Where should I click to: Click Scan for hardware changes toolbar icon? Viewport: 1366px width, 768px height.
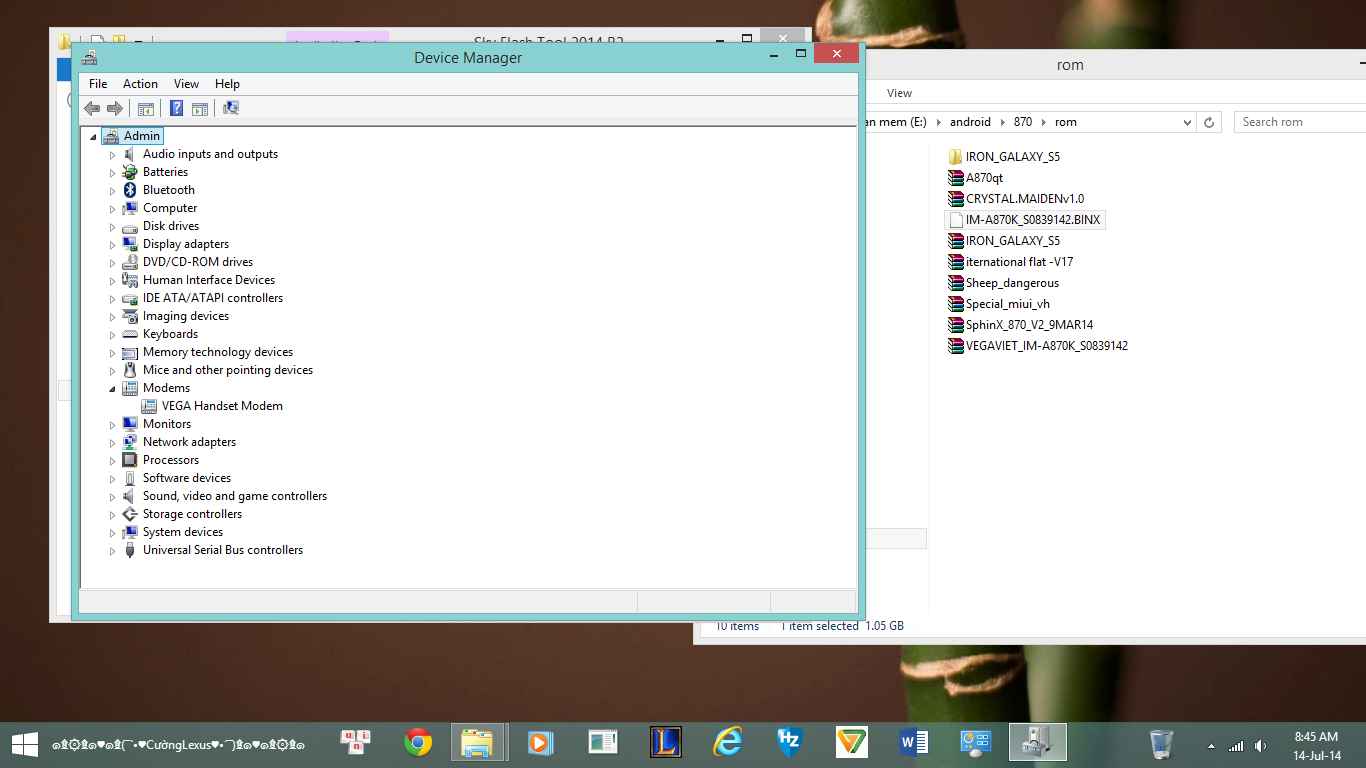click(231, 108)
